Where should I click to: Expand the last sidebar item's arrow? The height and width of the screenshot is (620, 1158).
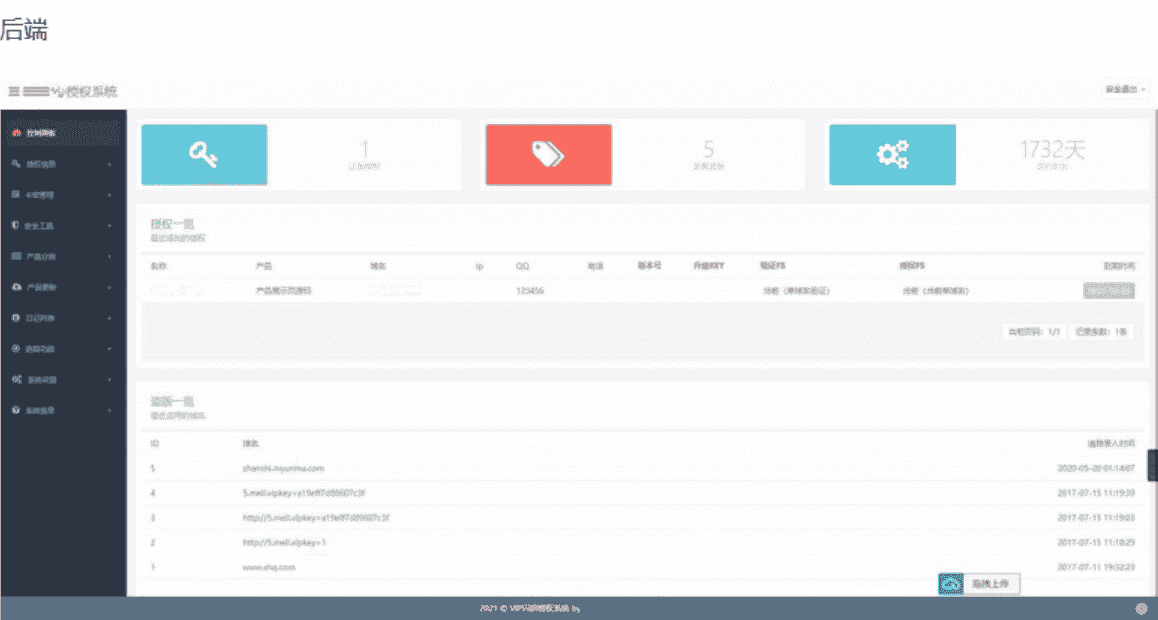coord(109,410)
